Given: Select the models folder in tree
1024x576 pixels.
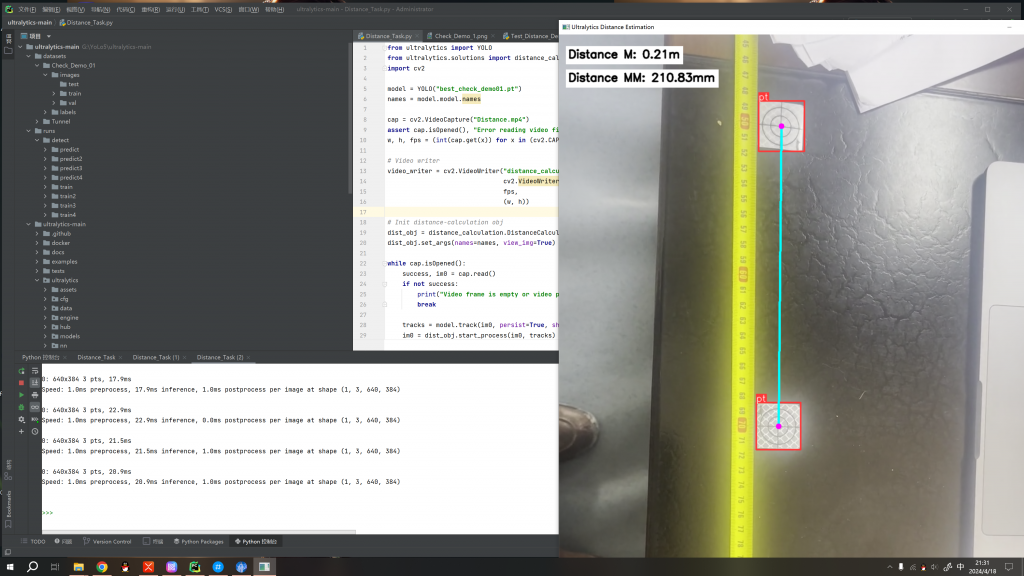Looking at the screenshot, I should 65,336.
